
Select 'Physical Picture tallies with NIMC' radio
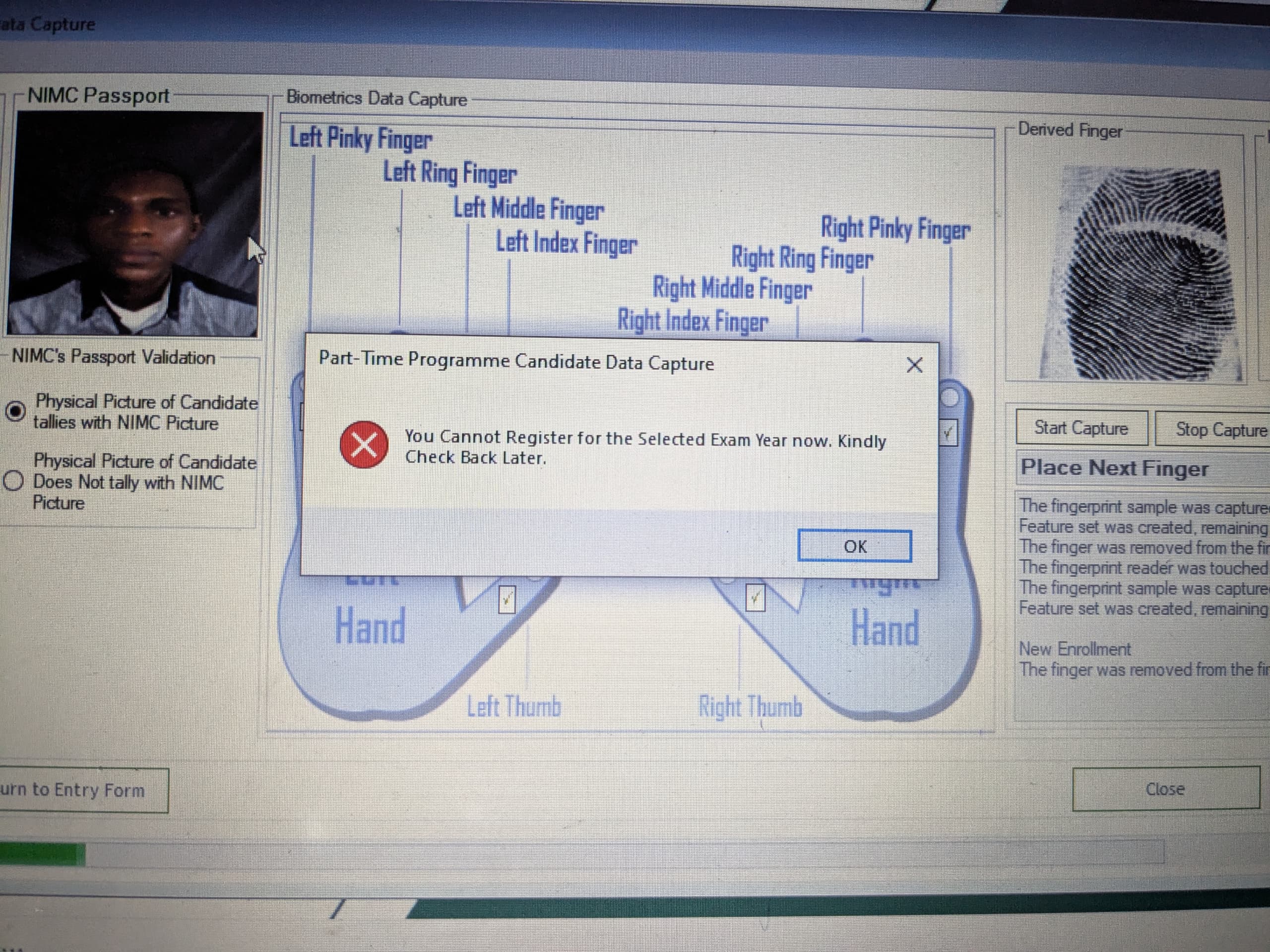(15, 411)
